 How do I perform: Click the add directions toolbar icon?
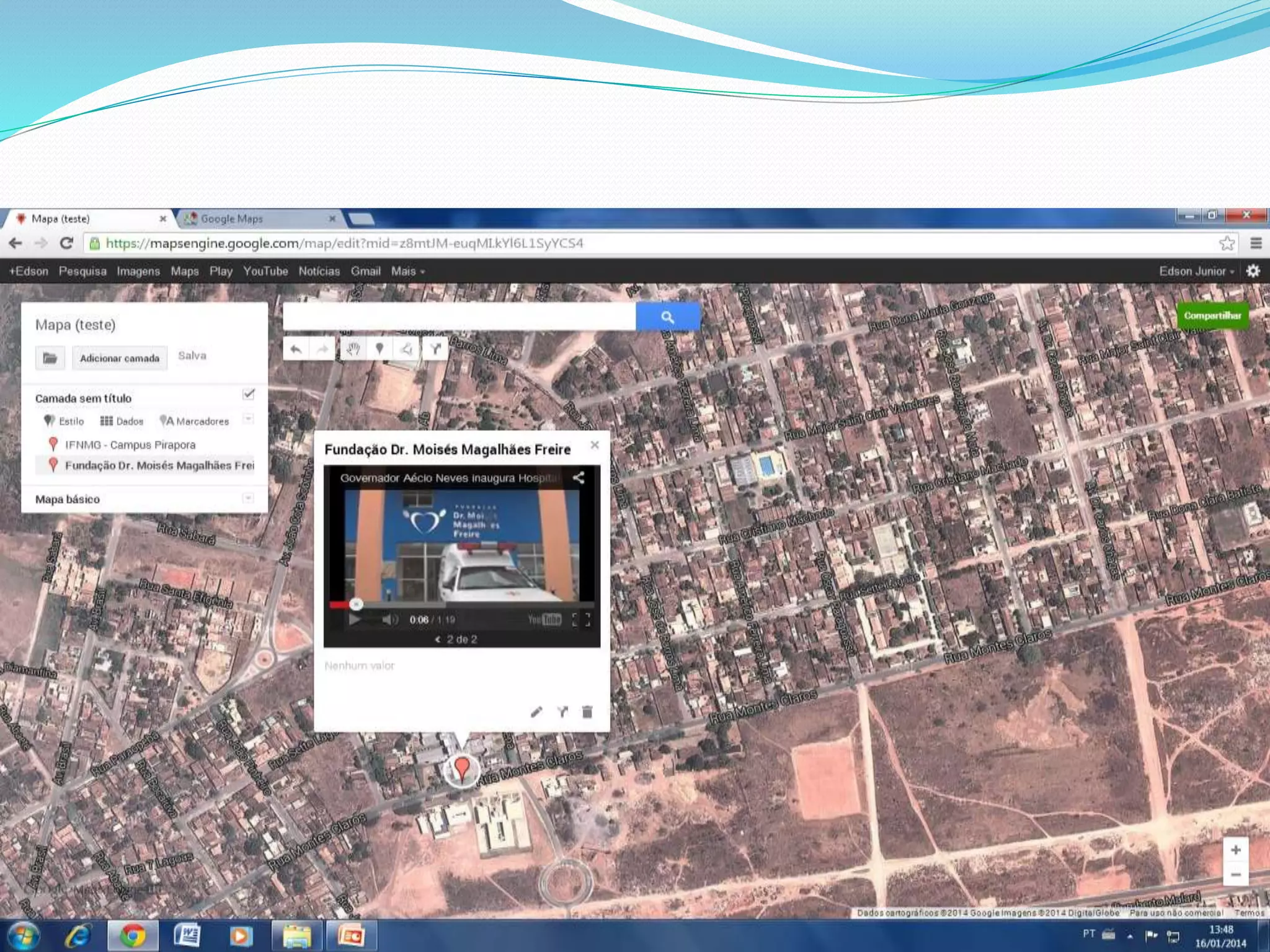(x=435, y=349)
